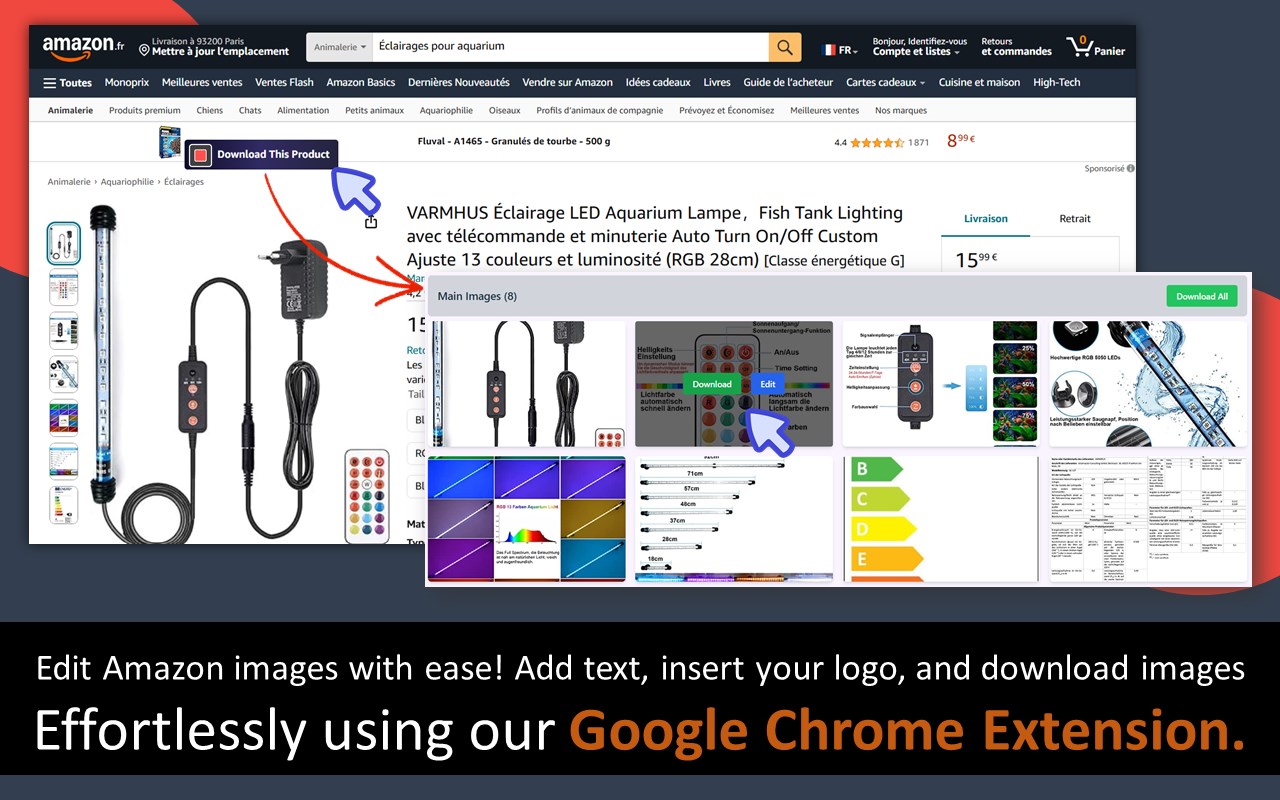Open the Toutes hamburger menu
The height and width of the screenshot is (800, 1280).
67,83
